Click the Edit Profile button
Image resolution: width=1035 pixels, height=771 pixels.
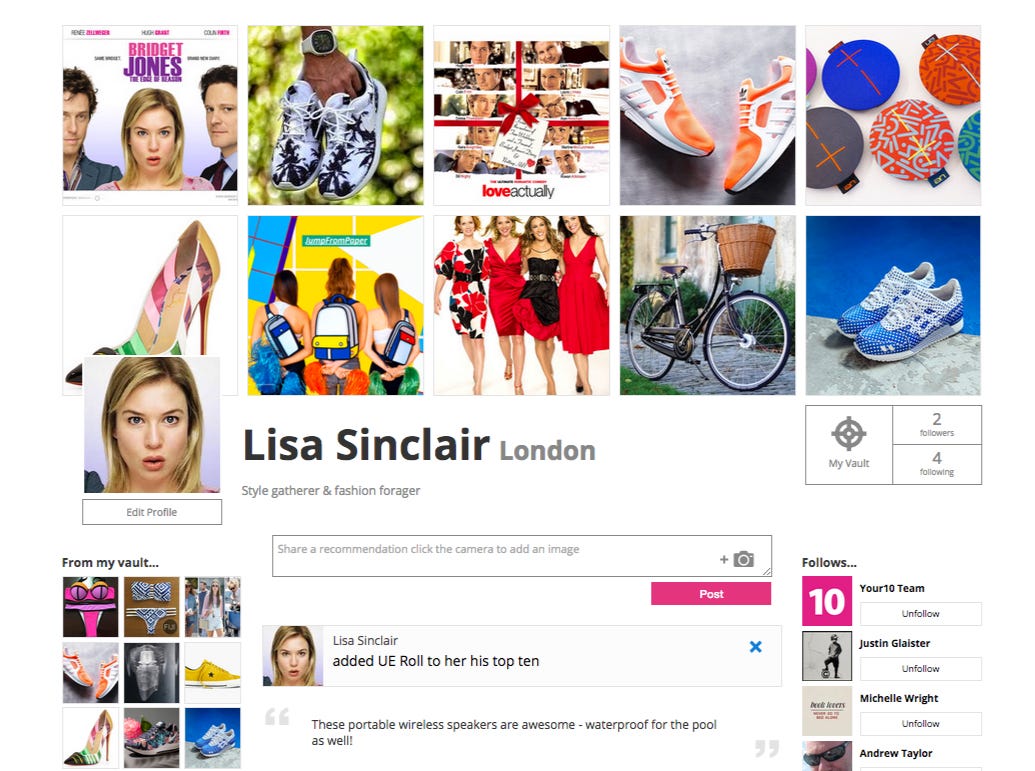coord(152,512)
